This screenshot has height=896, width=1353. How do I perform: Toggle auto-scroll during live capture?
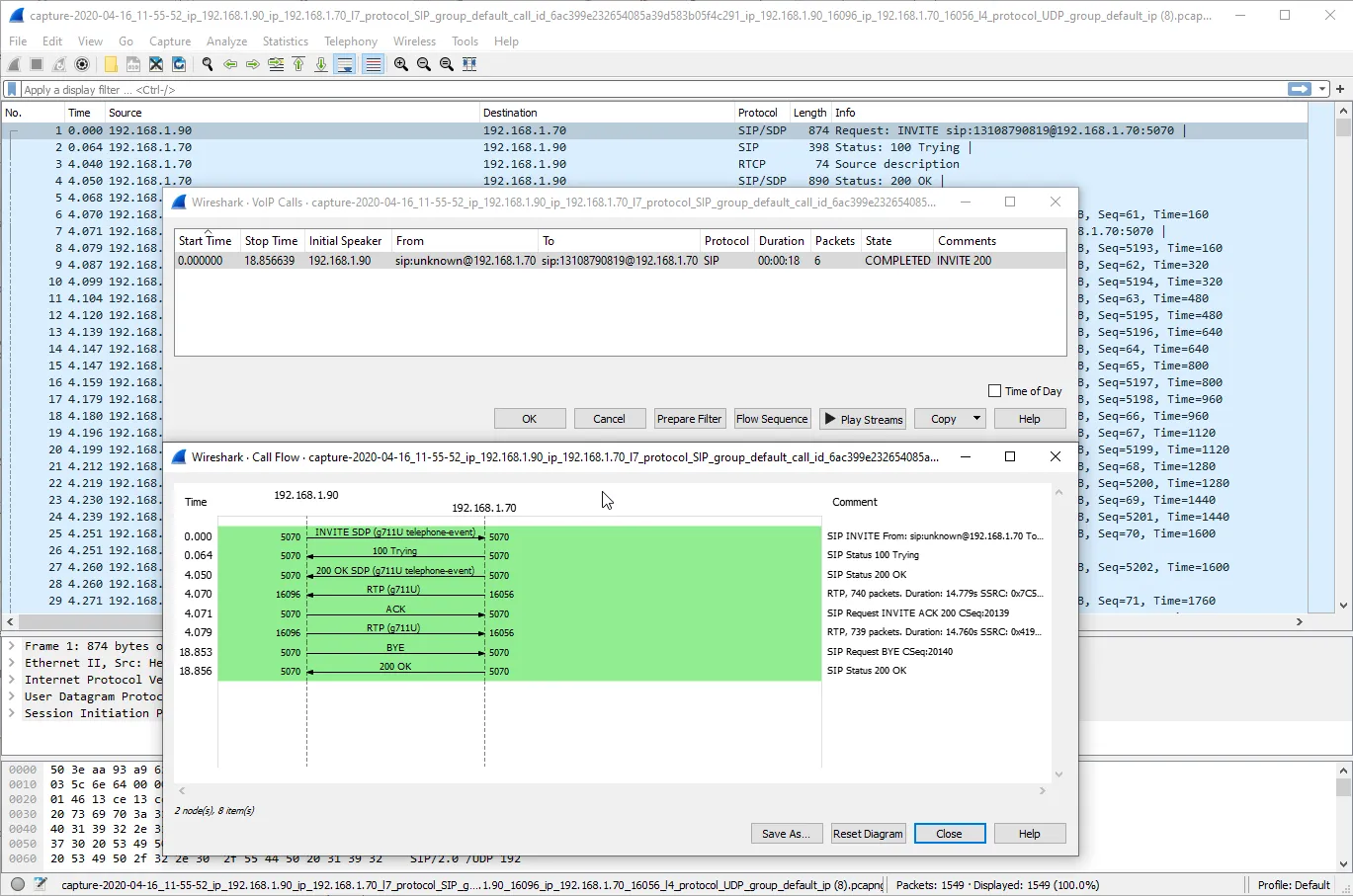click(344, 64)
